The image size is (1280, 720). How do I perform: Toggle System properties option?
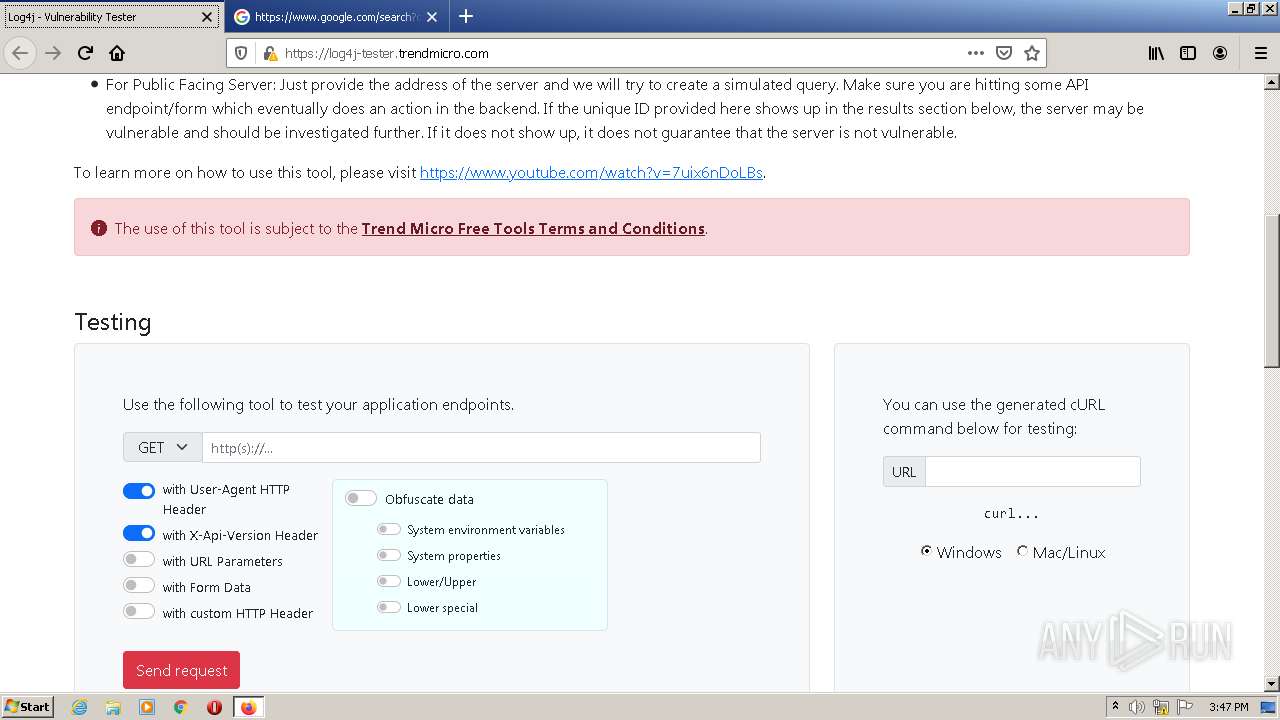tap(389, 555)
